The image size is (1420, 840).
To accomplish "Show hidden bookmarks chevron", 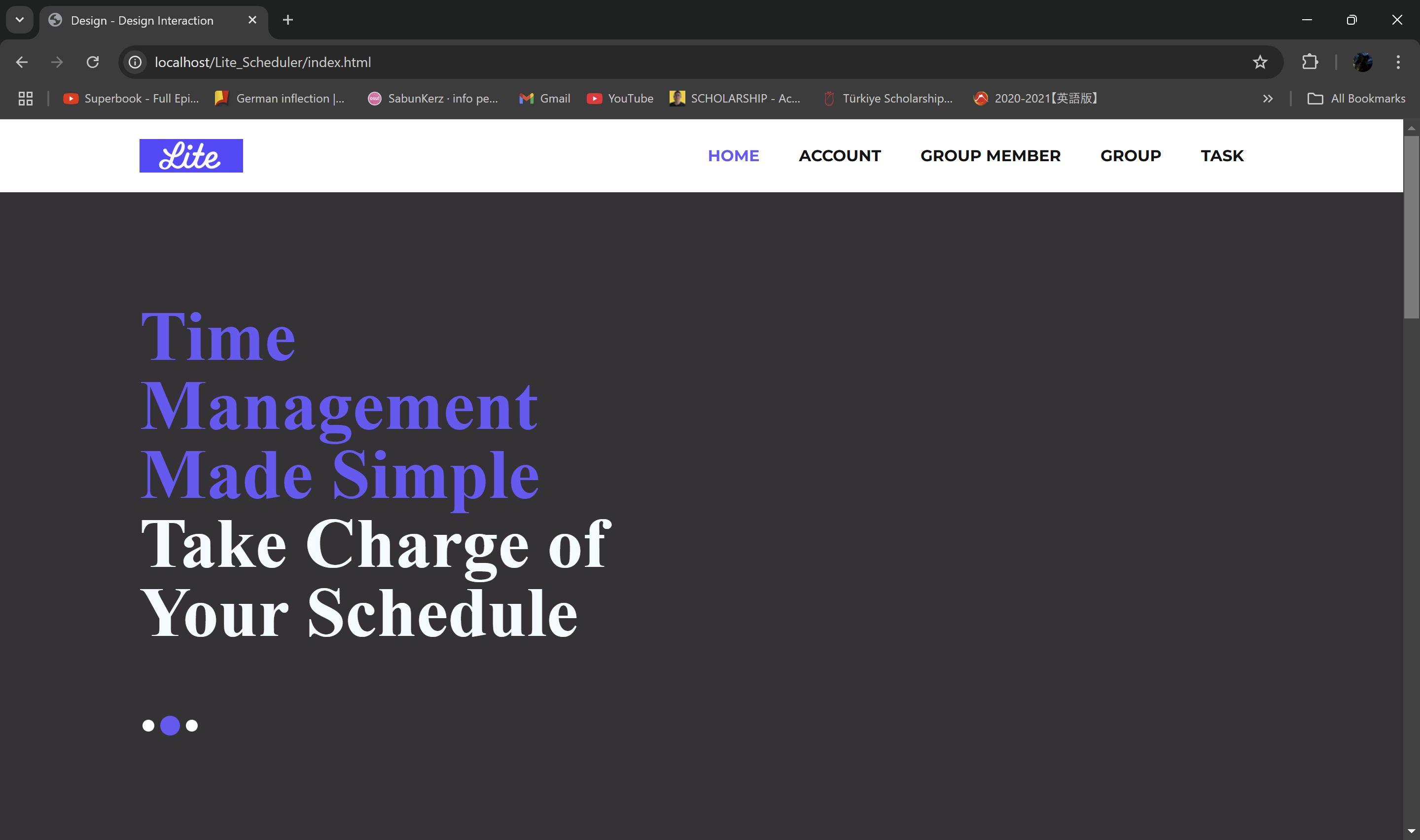I will pyautogui.click(x=1267, y=99).
